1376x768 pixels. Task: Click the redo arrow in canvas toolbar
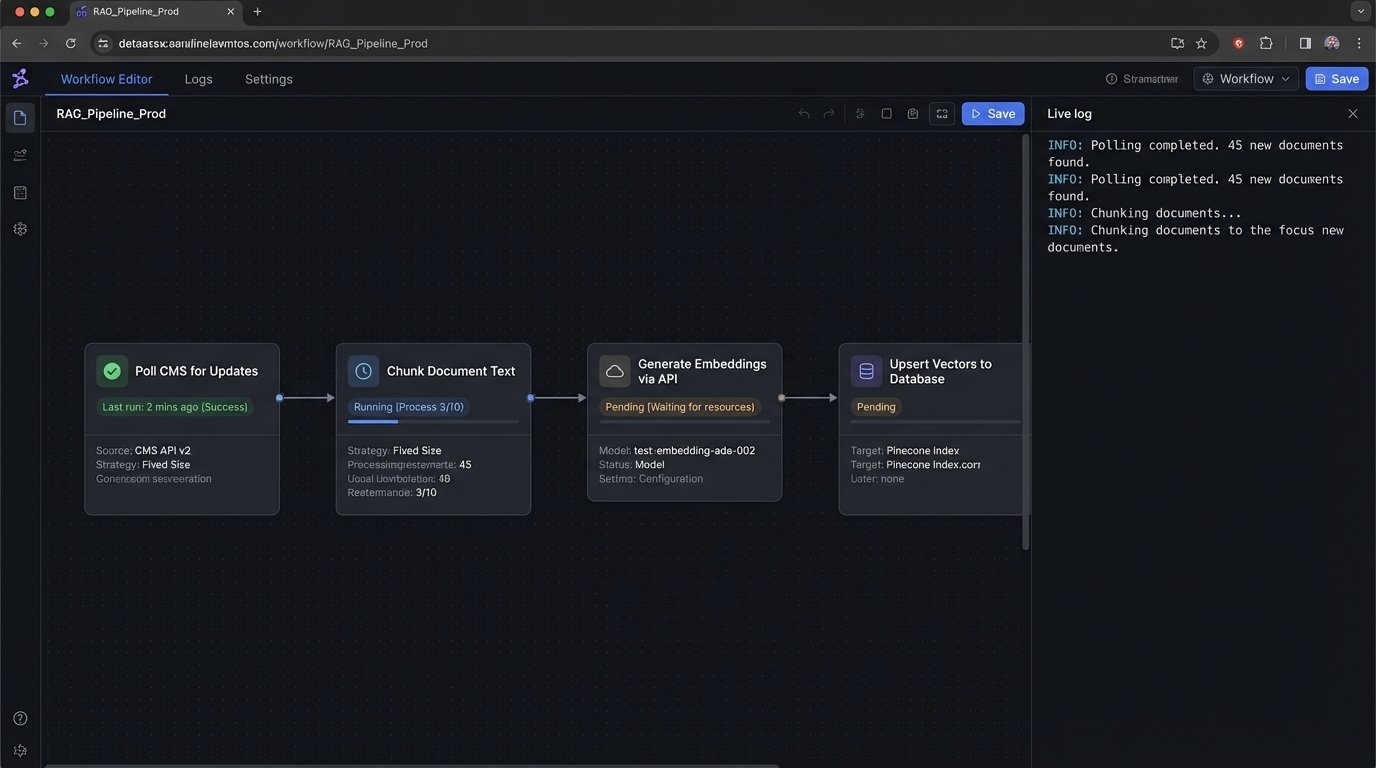829,114
